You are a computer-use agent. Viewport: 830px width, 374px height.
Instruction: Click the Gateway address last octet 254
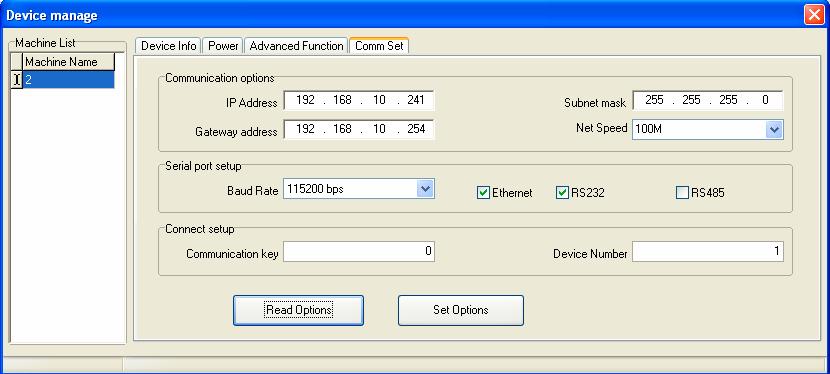416,129
